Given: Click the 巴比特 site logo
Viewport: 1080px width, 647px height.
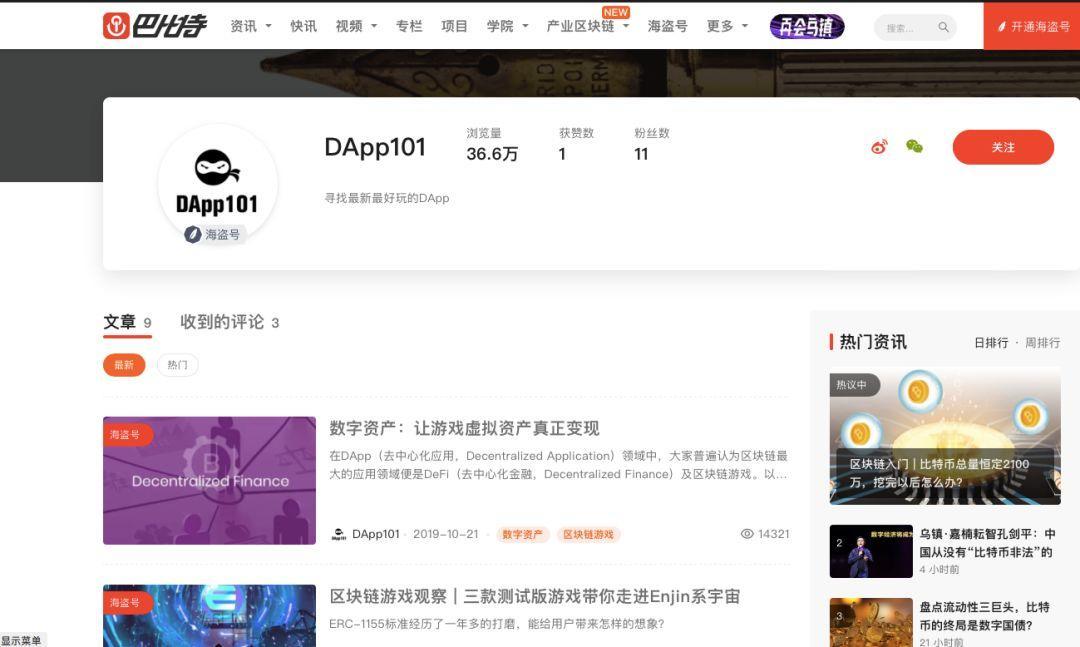Looking at the screenshot, I should pos(154,25).
